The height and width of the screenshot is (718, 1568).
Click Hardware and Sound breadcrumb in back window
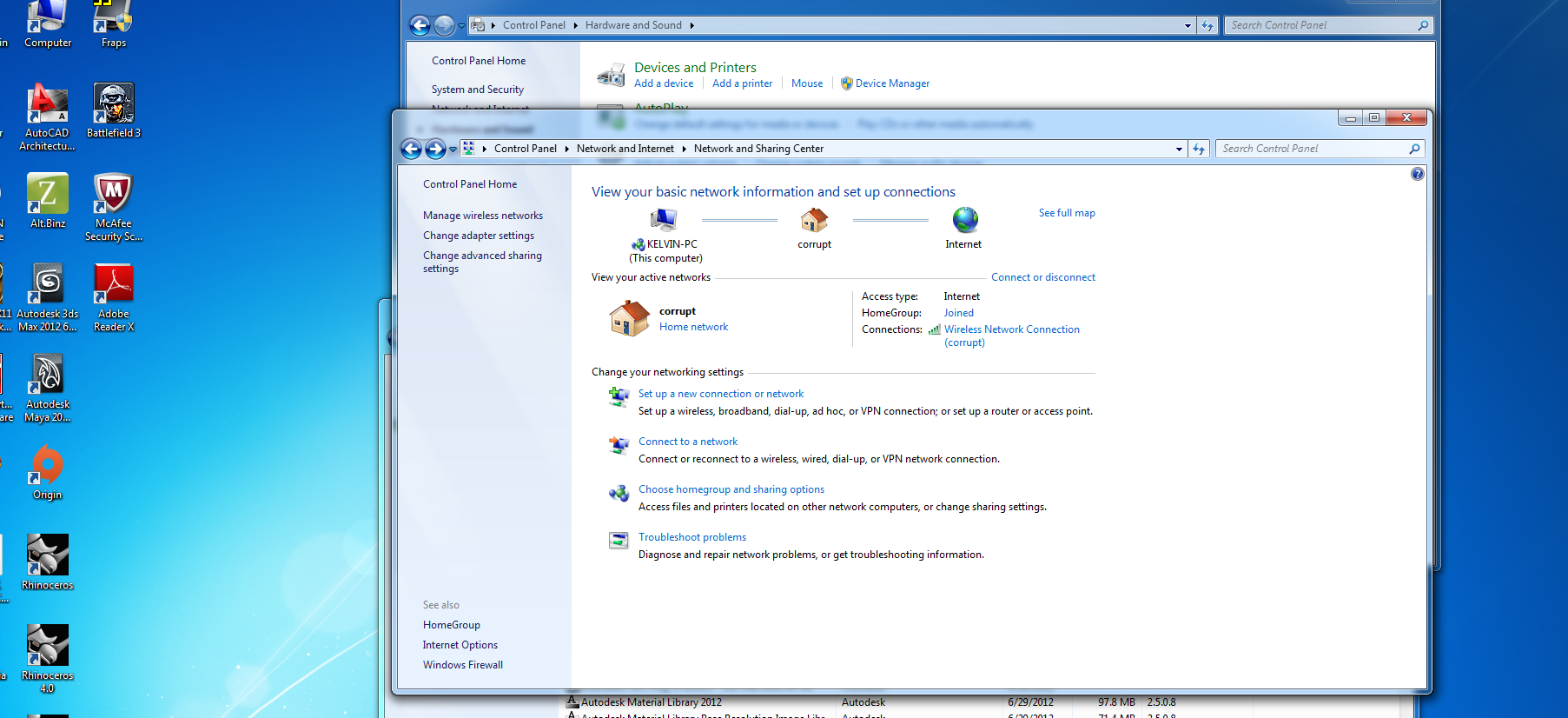(x=633, y=25)
